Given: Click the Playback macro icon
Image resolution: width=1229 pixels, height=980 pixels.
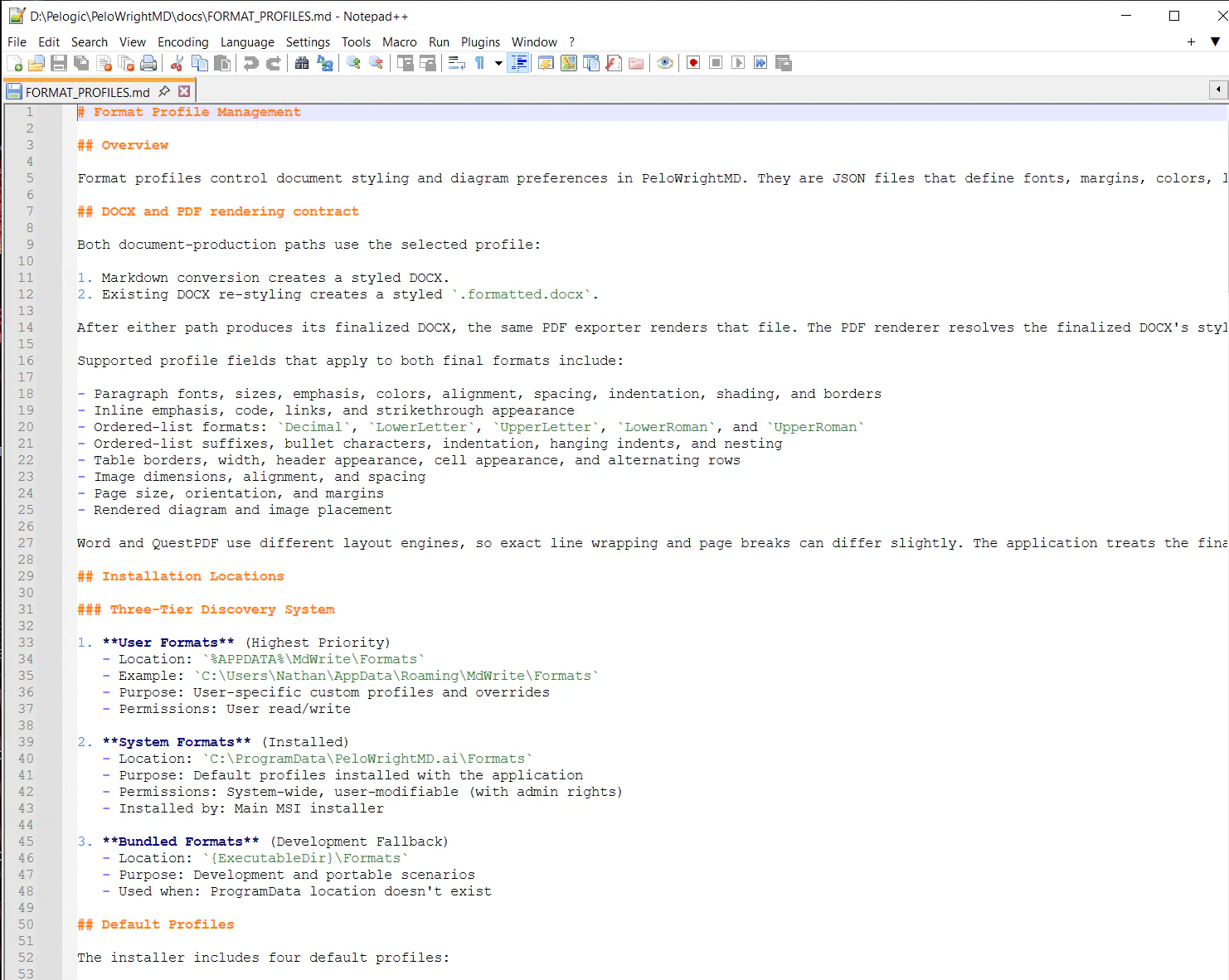Looking at the screenshot, I should tap(738, 63).
